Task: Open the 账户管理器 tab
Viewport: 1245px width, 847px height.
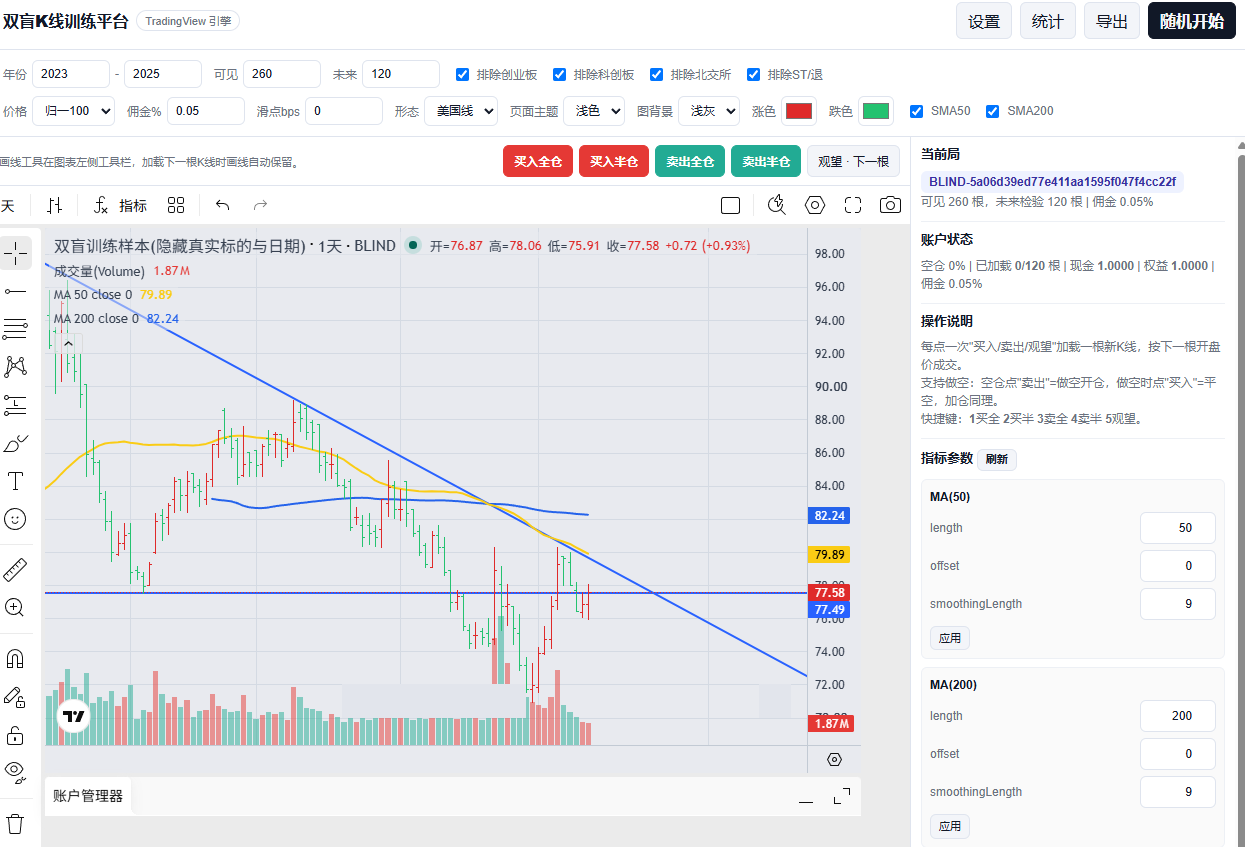Action: (x=88, y=796)
